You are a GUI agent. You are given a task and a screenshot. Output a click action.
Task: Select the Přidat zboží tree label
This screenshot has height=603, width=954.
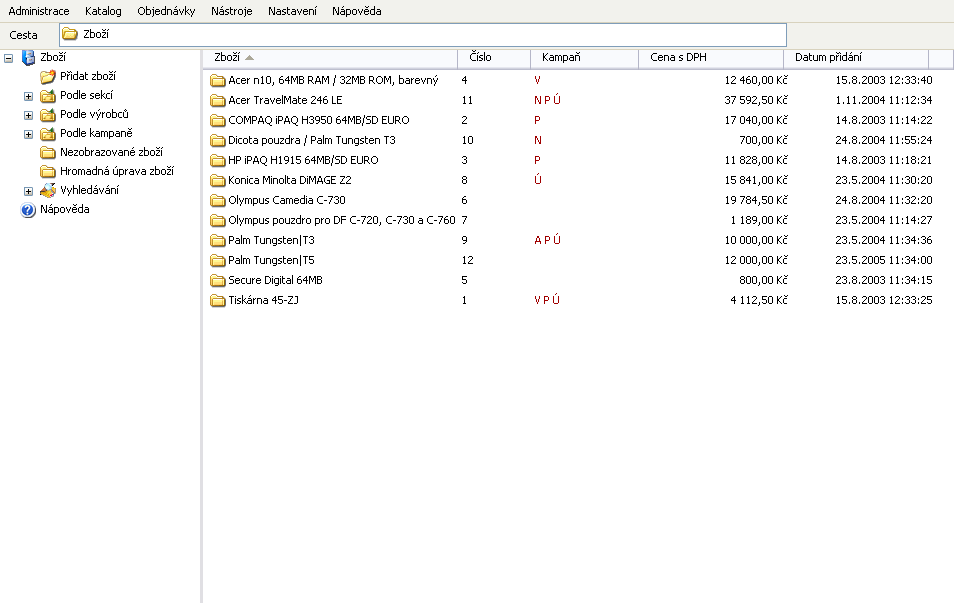pos(88,76)
